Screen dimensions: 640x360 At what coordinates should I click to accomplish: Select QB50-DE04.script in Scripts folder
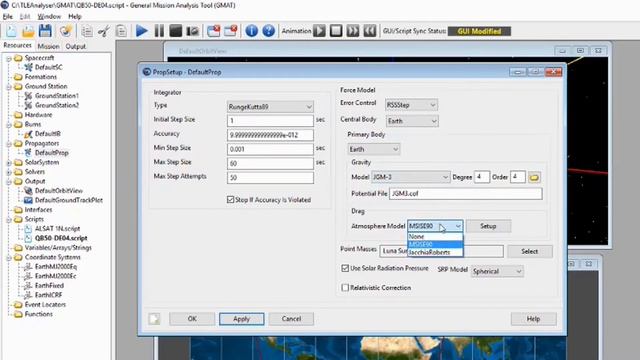(x=61, y=238)
